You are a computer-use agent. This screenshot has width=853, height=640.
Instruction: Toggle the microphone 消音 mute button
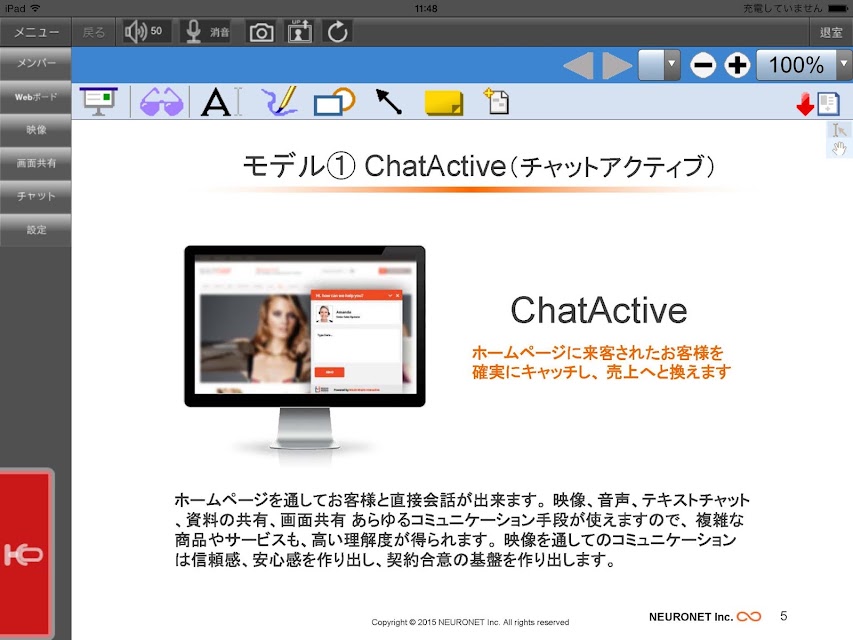pyautogui.click(x=208, y=32)
